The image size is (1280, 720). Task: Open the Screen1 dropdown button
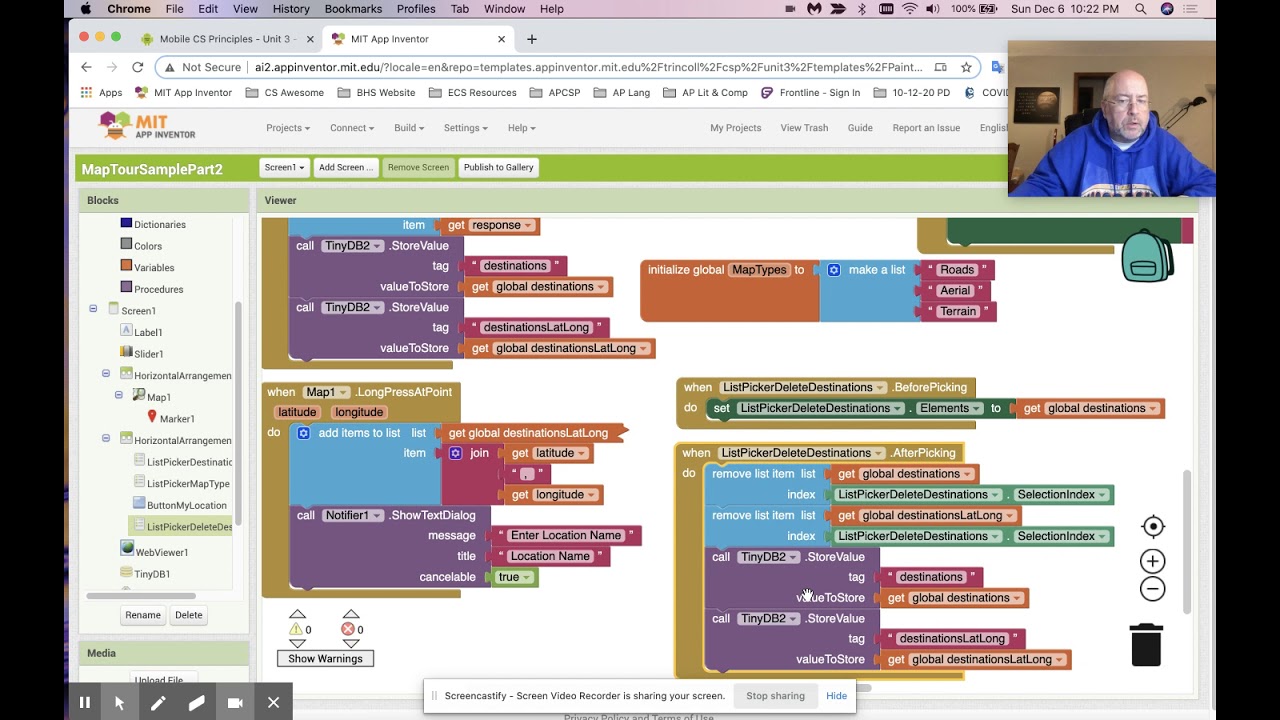pyautogui.click(x=284, y=167)
